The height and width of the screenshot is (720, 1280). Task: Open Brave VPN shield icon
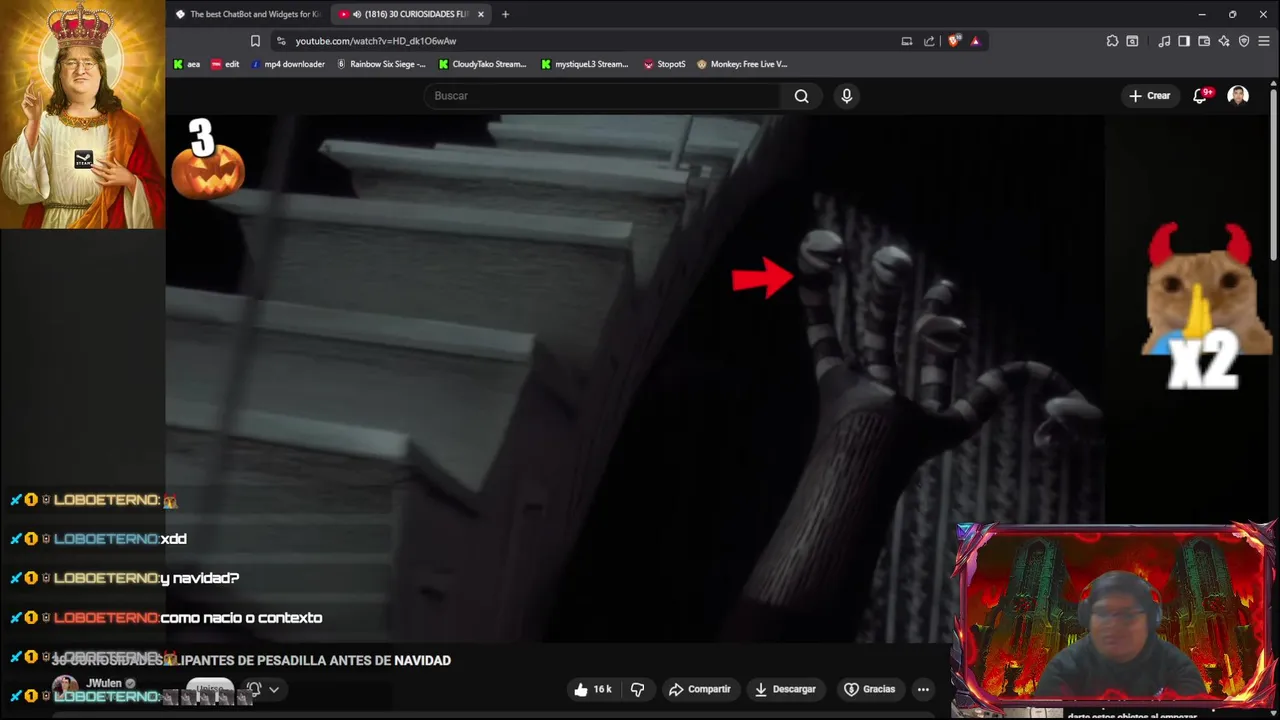point(1244,41)
